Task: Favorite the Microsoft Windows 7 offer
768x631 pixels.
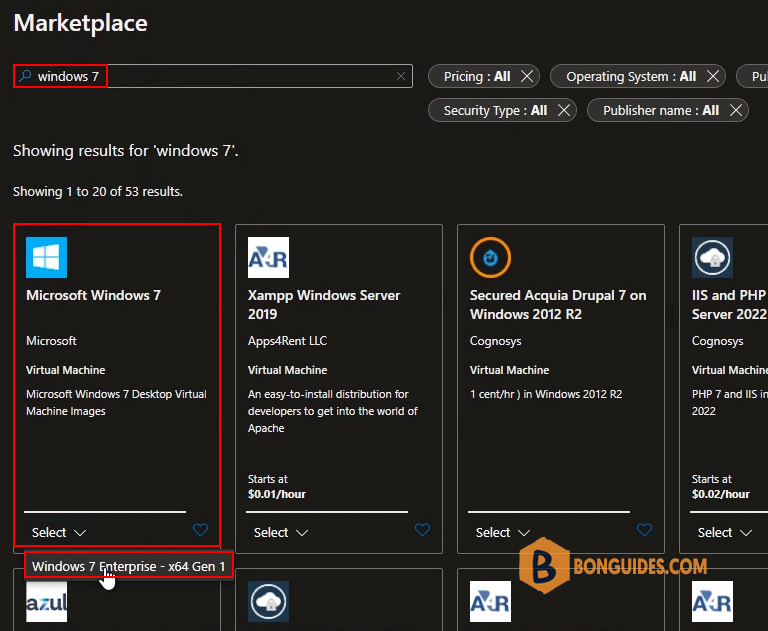Action: (x=200, y=530)
